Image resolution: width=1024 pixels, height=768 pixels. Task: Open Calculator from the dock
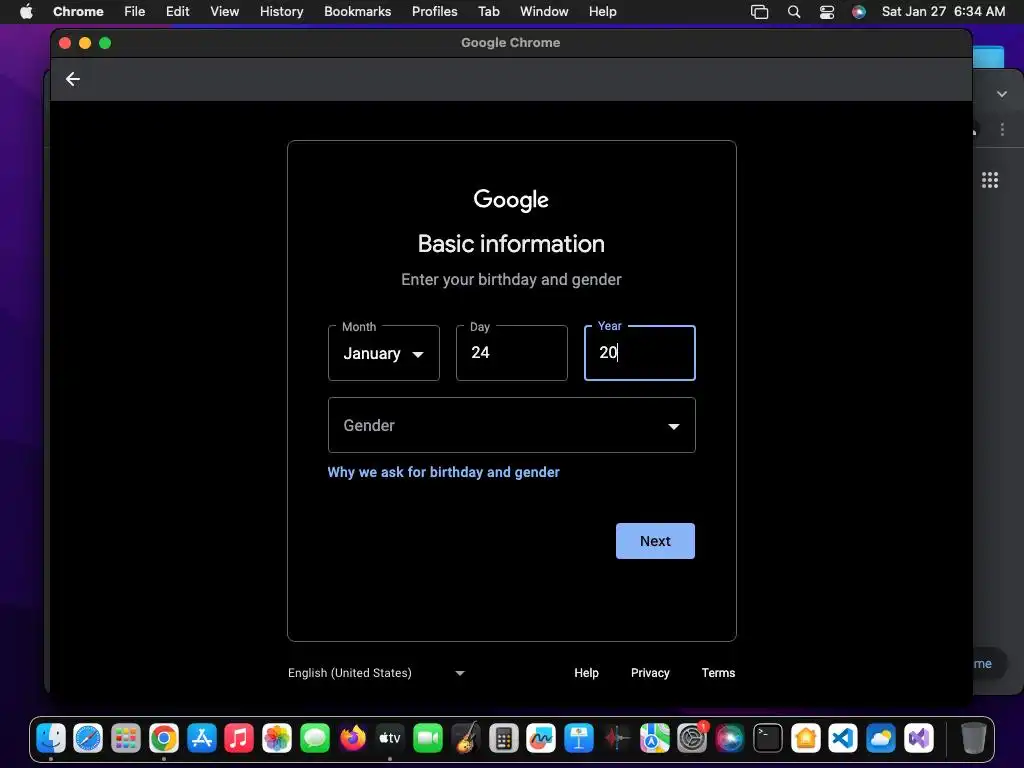504,739
